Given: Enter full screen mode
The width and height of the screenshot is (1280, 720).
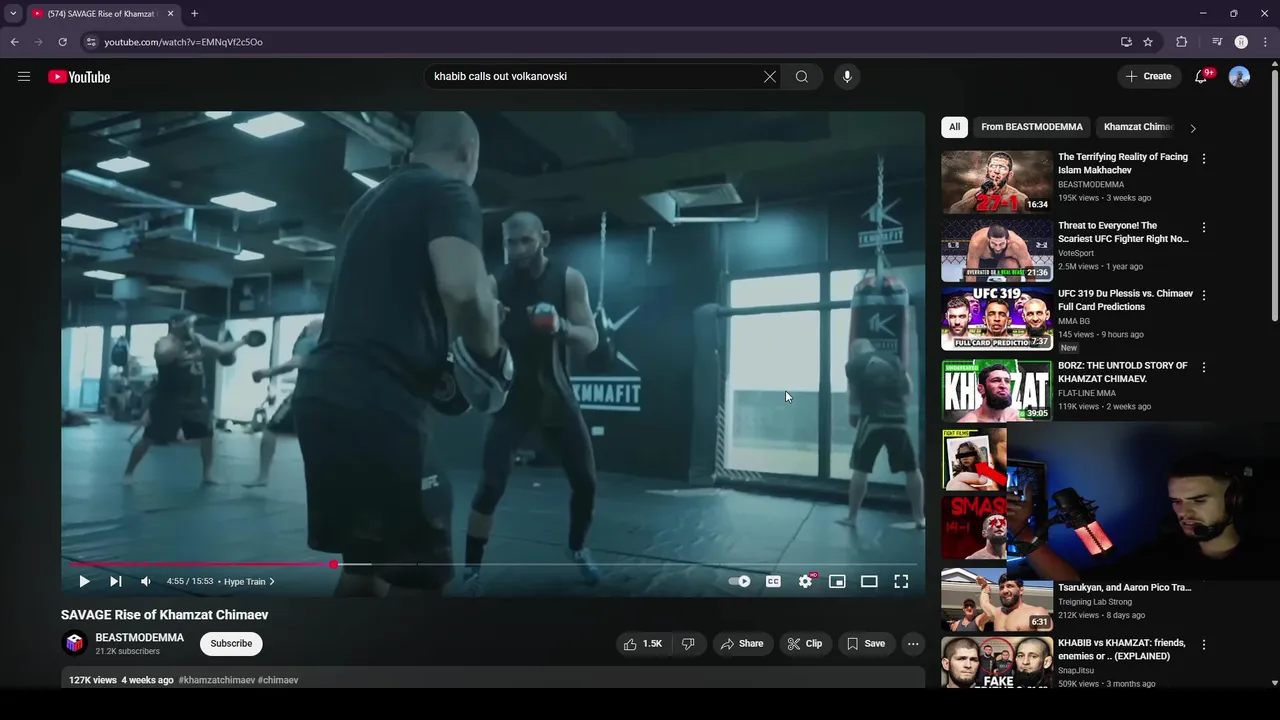Looking at the screenshot, I should point(901,581).
